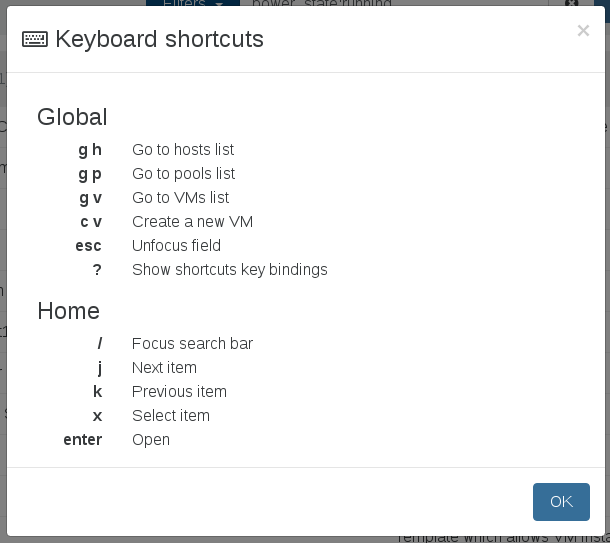
Task: Click the power_state:running search field
Action: (x=394, y=3)
